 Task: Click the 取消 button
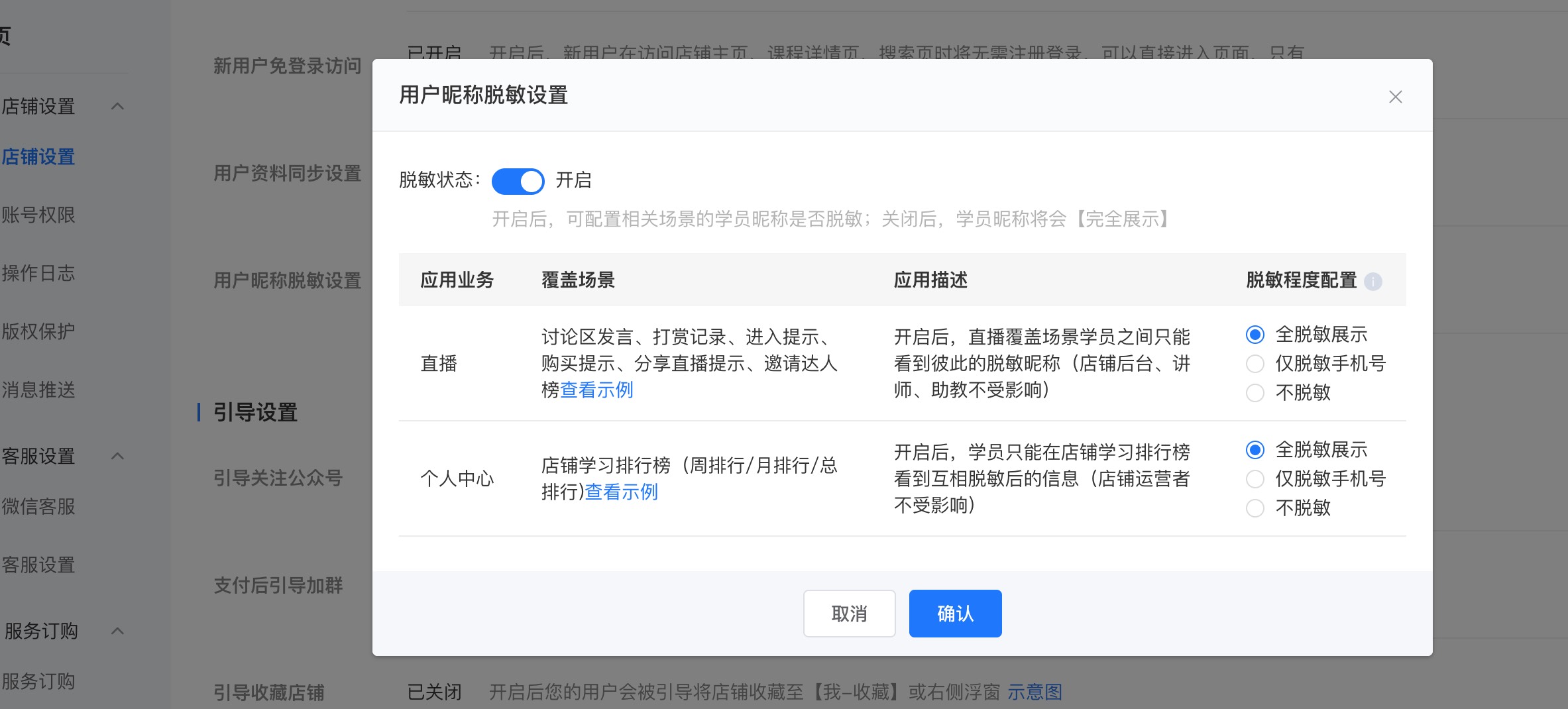(x=849, y=614)
